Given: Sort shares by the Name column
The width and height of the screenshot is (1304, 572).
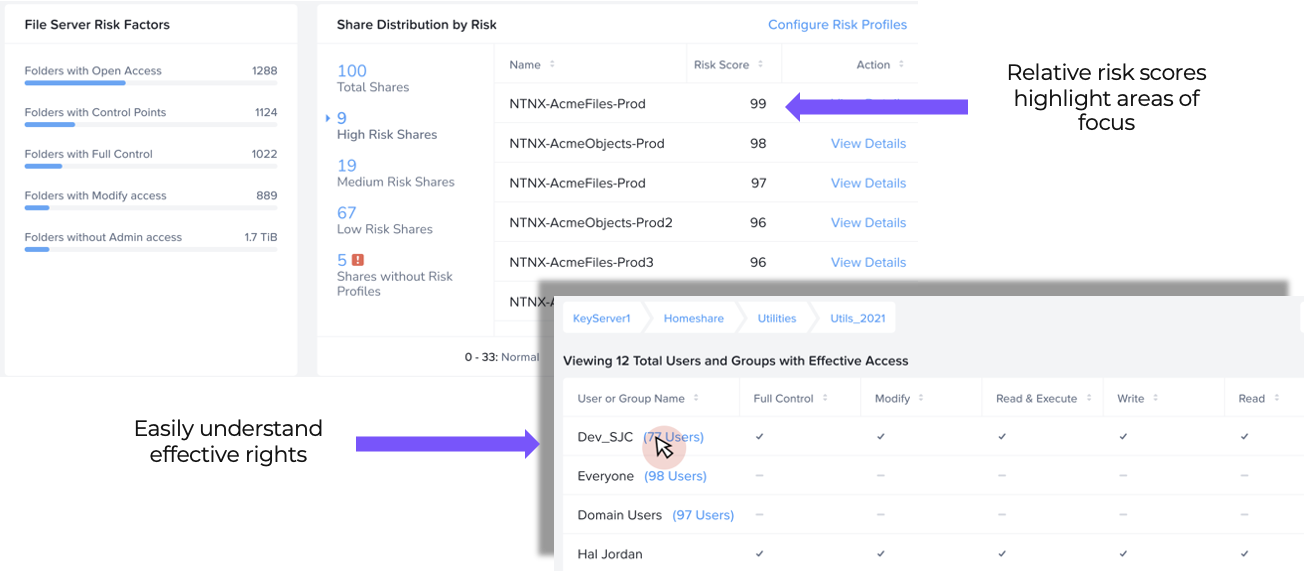Looking at the screenshot, I should pyautogui.click(x=552, y=65).
